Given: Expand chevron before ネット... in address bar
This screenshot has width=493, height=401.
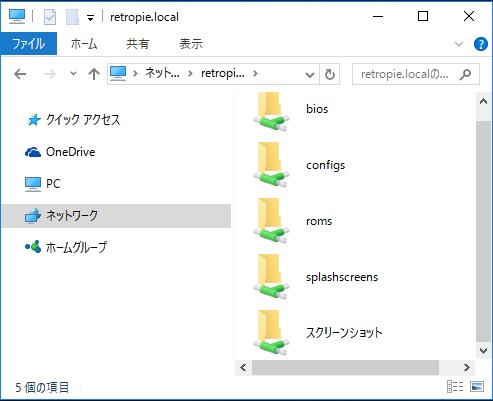Looking at the screenshot, I should (135, 73).
